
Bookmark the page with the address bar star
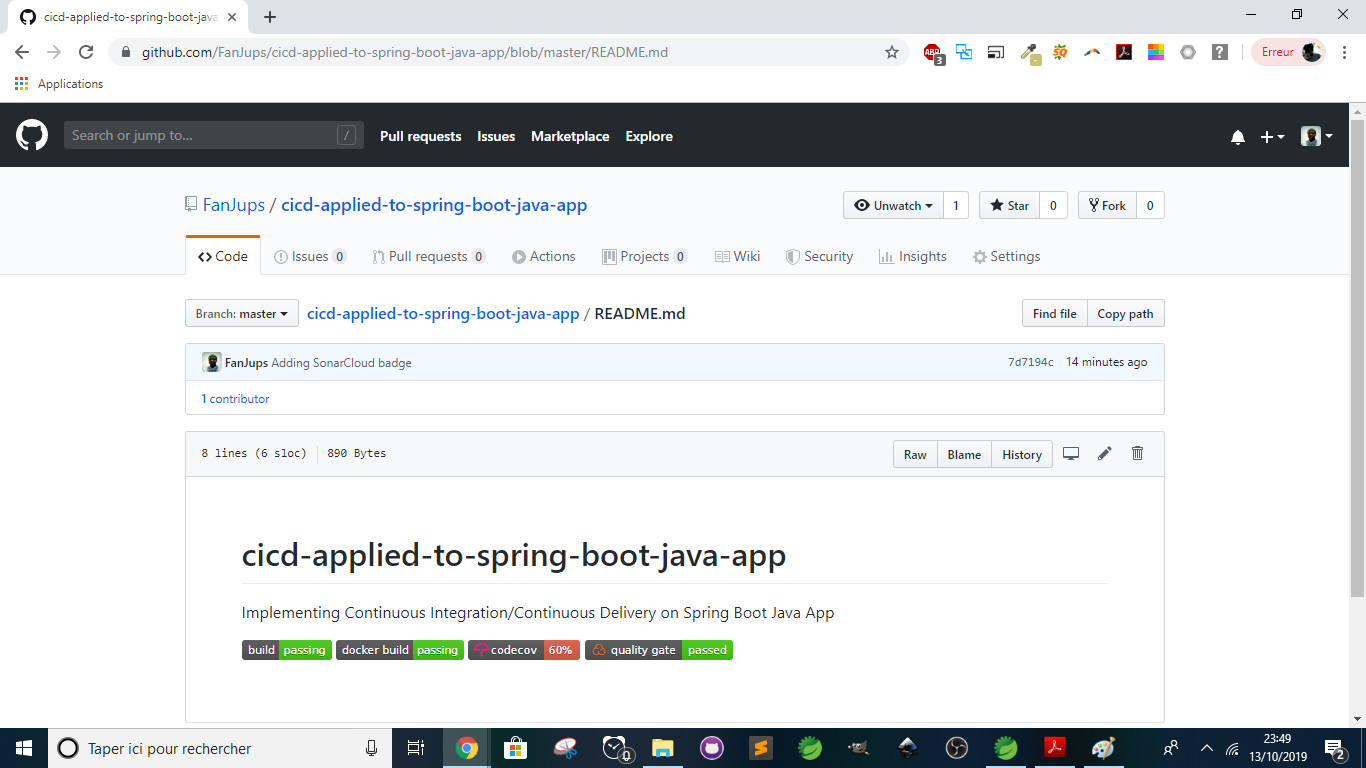[891, 52]
